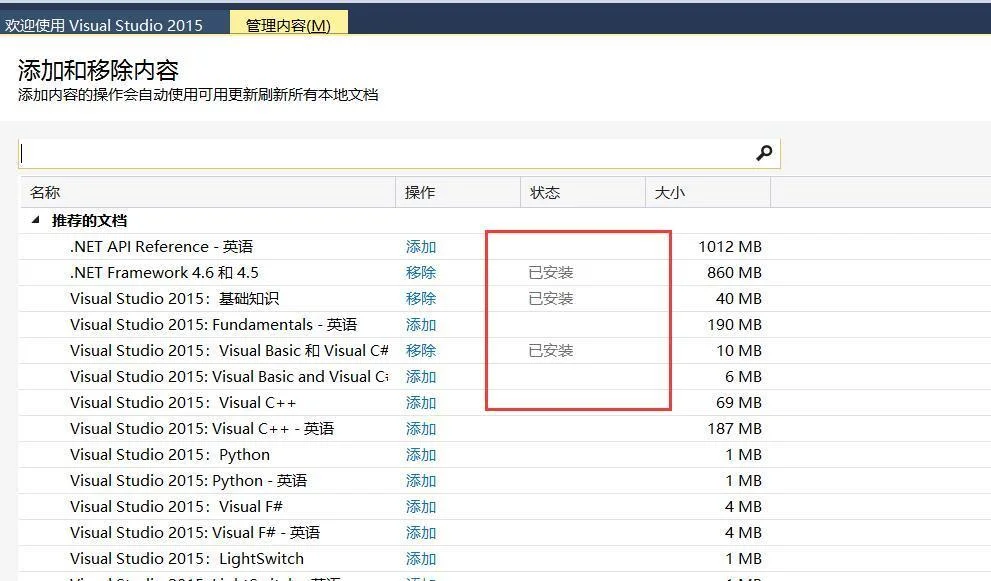Click the 860 MB size value

pos(734,272)
